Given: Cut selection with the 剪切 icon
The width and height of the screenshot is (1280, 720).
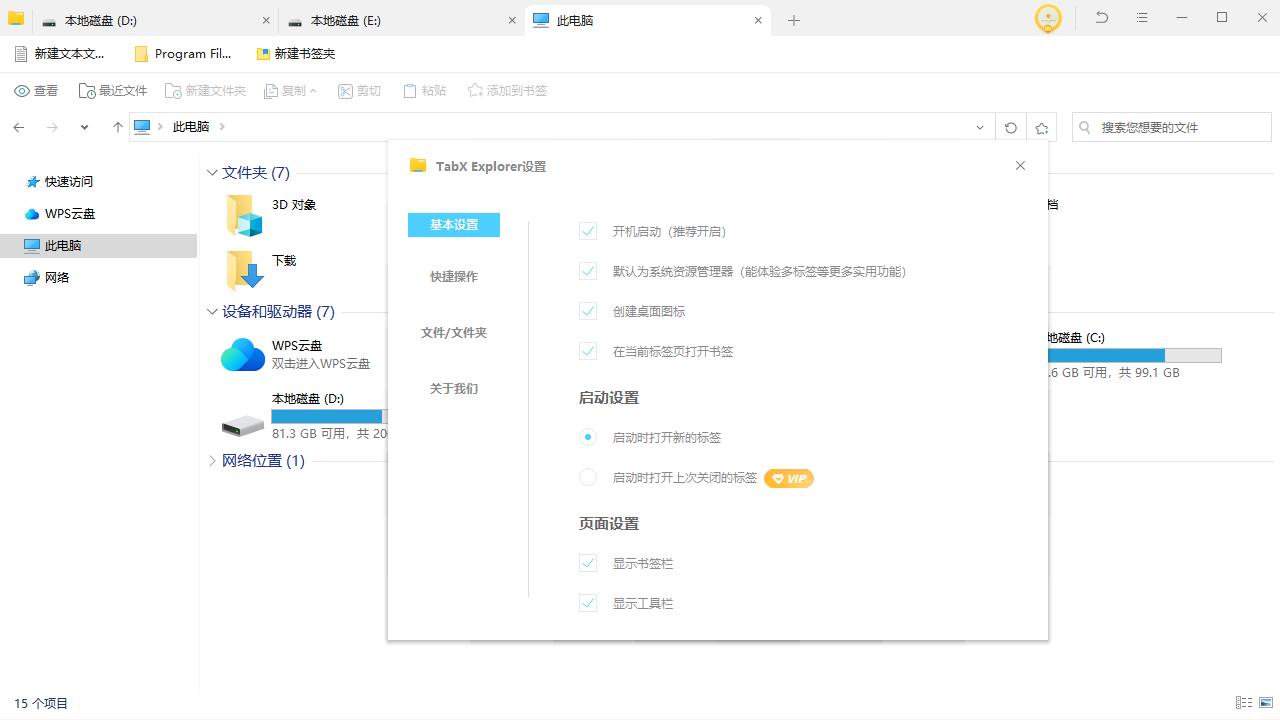Looking at the screenshot, I should pyautogui.click(x=359, y=90).
